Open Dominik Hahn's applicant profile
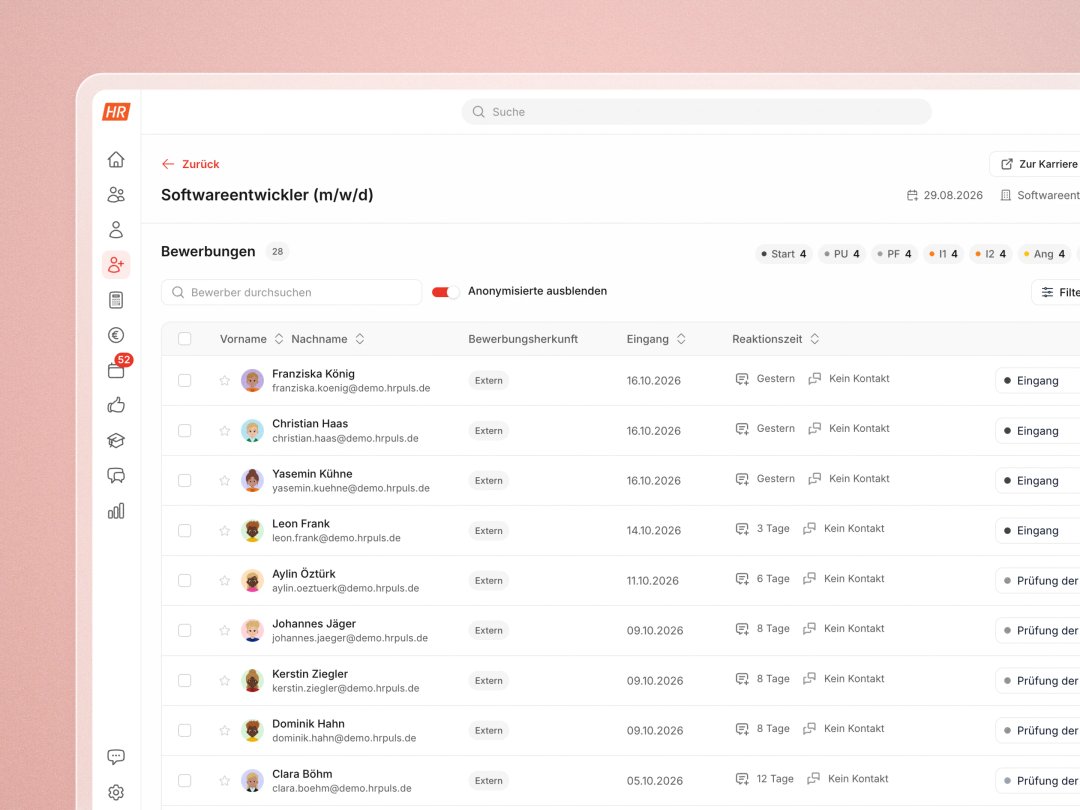This screenshot has height=810, width=1080. (x=308, y=724)
